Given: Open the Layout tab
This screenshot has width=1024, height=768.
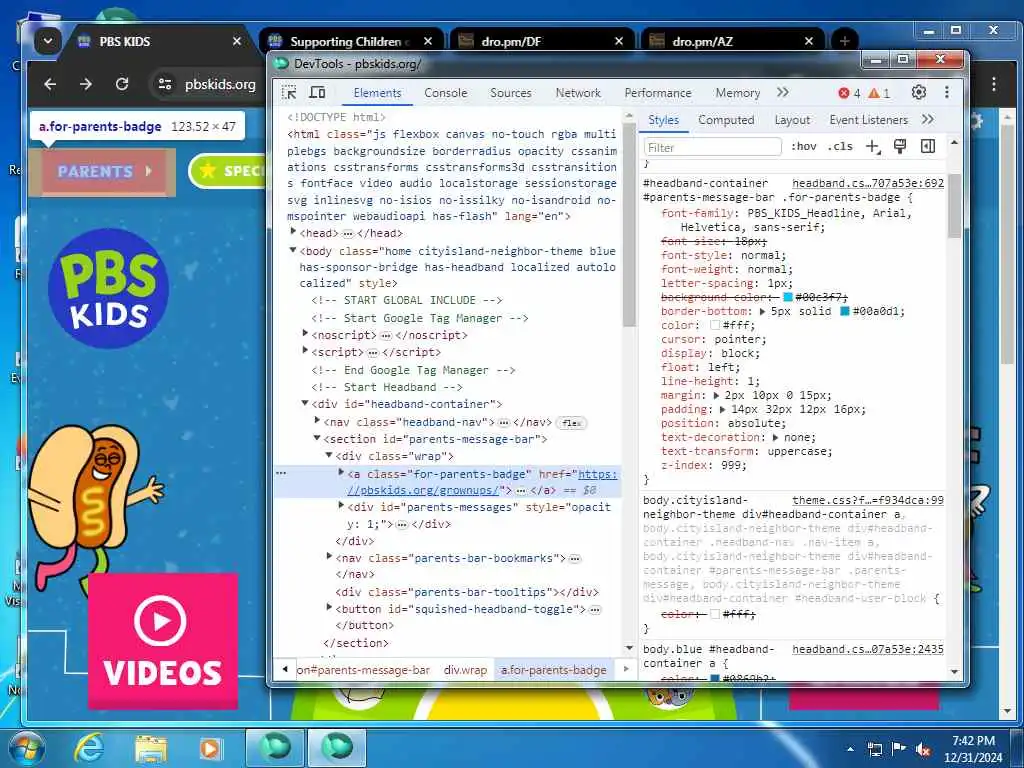Looking at the screenshot, I should pos(792,120).
